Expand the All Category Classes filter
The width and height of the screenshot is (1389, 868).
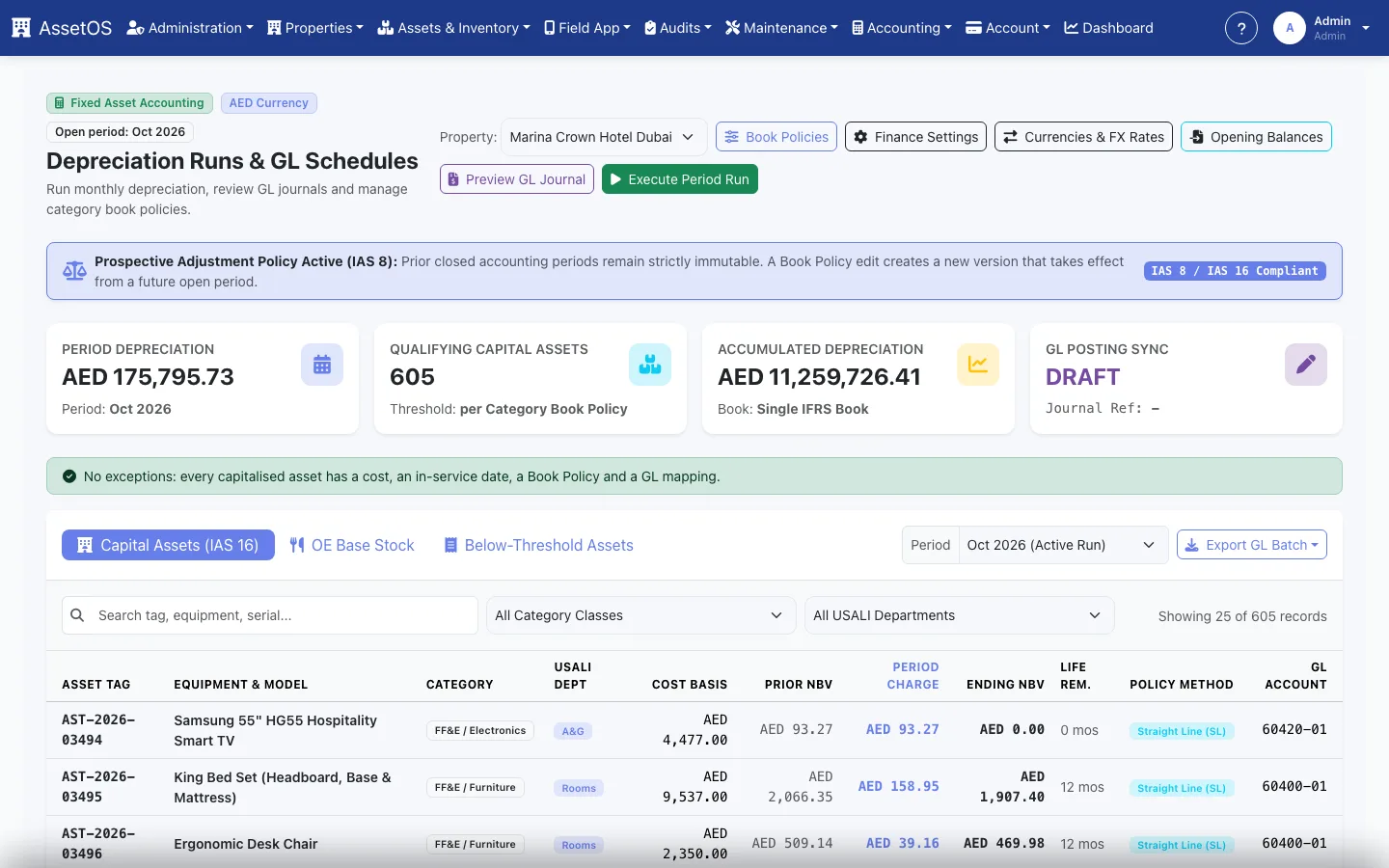(x=640, y=615)
